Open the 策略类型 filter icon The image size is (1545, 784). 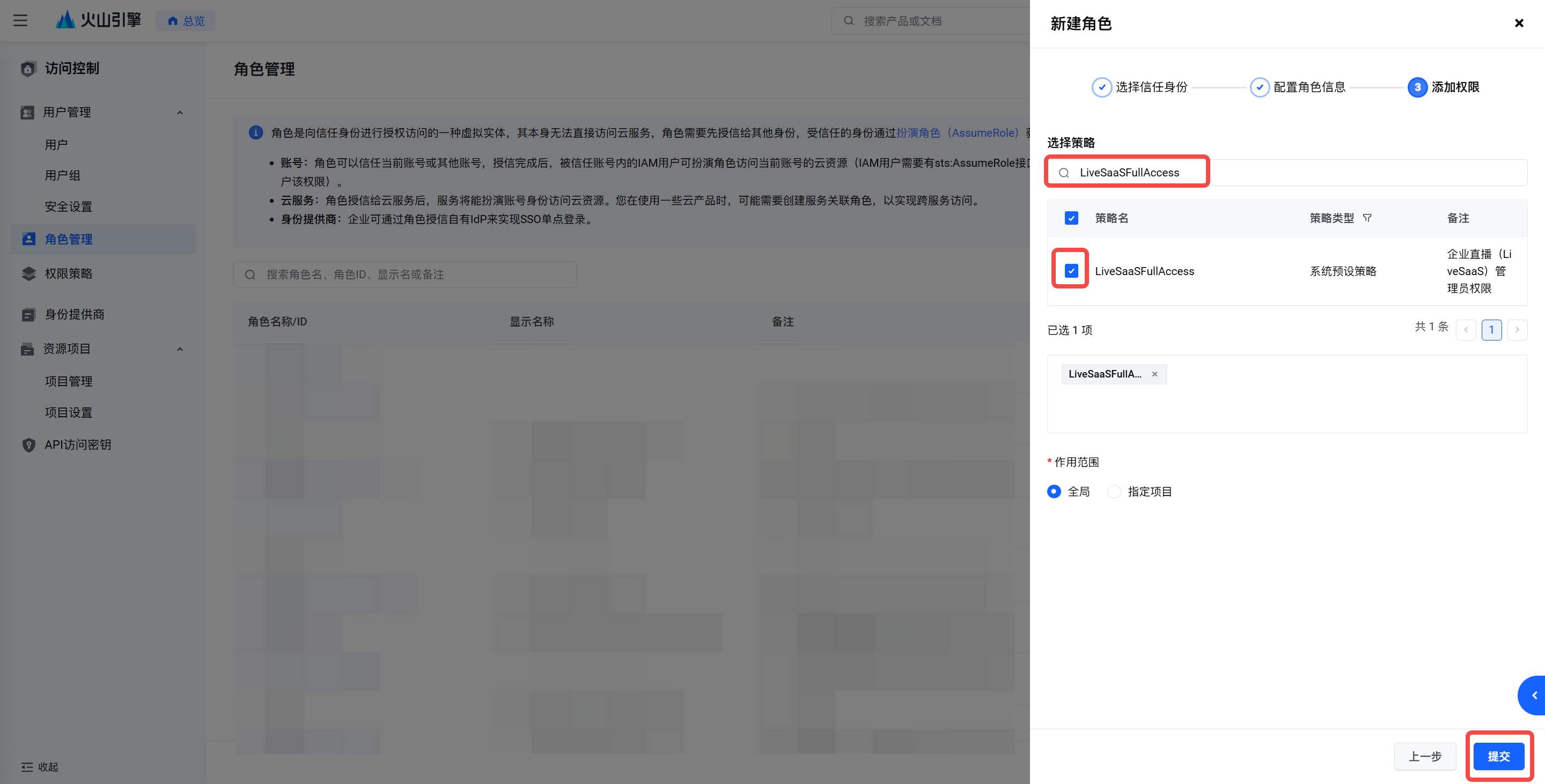pos(1367,218)
